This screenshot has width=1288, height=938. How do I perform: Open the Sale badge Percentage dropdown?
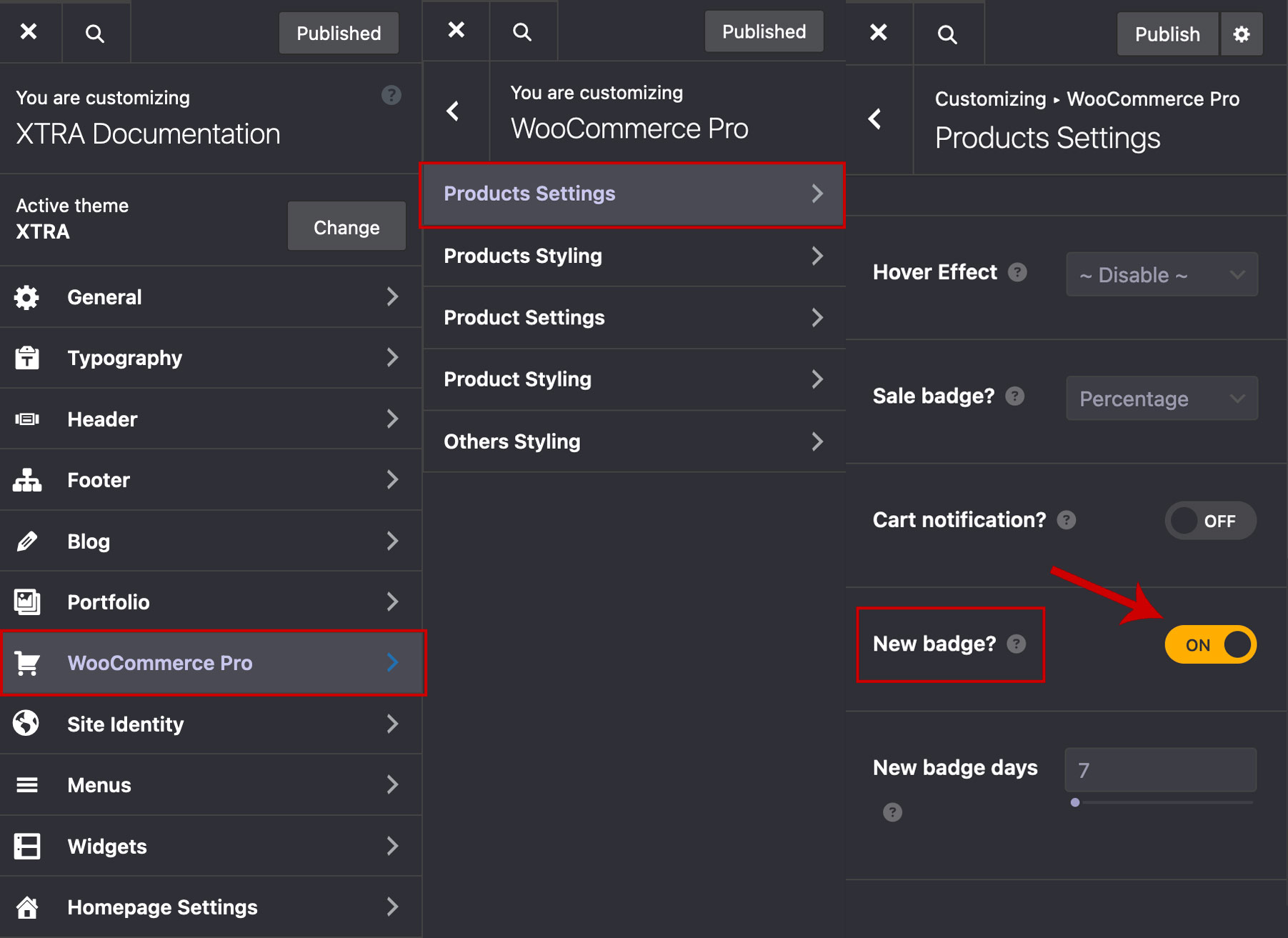(1162, 399)
